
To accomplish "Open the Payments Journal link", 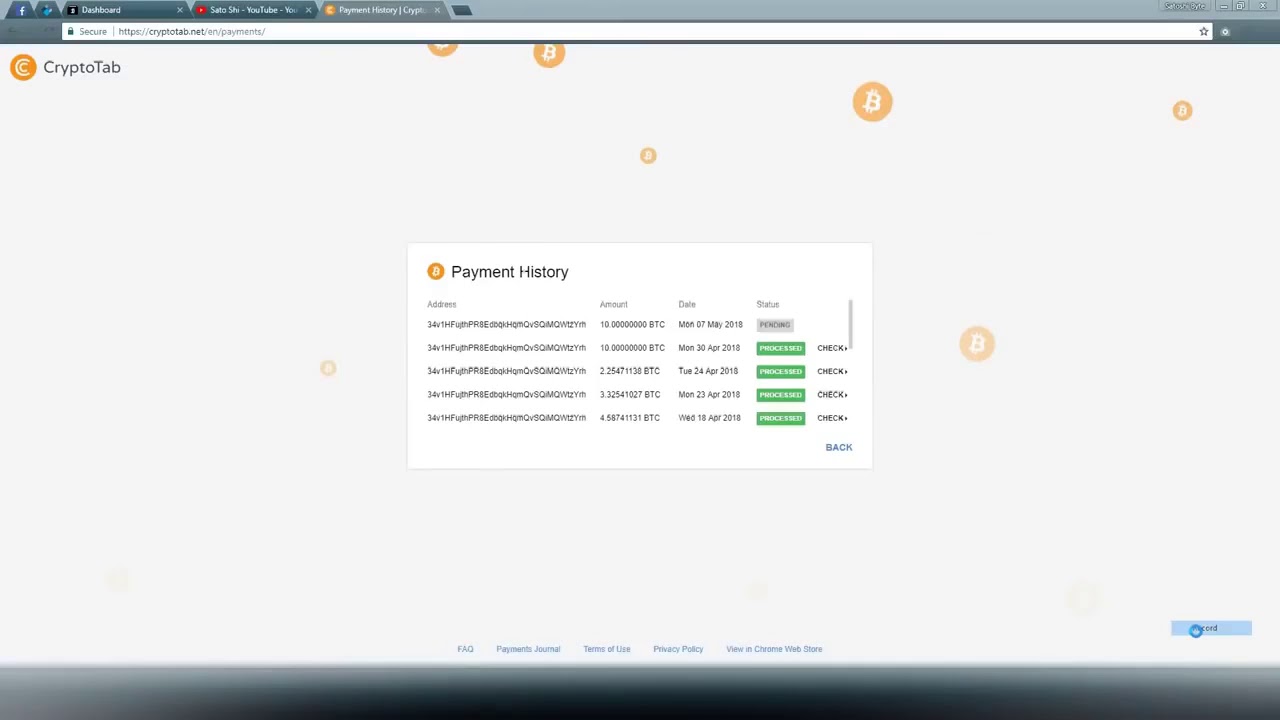I will [528, 649].
